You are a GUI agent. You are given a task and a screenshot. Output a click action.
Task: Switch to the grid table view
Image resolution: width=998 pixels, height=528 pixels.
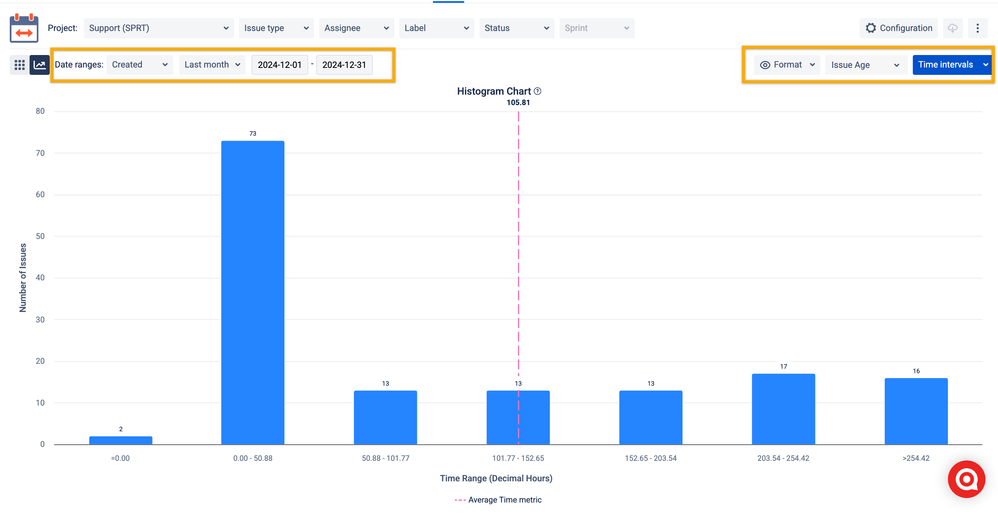point(19,65)
